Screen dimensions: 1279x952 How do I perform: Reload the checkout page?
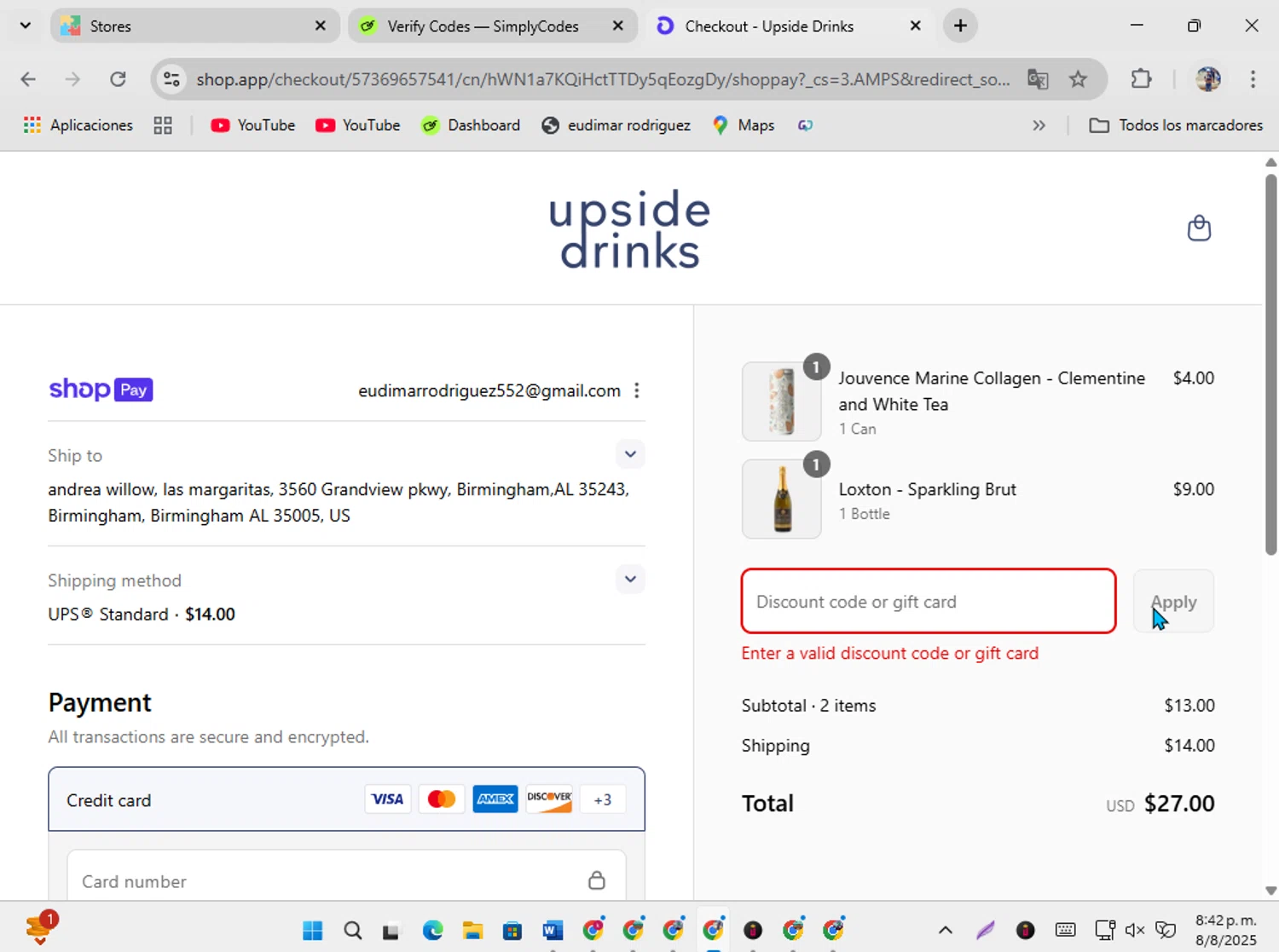point(118,79)
